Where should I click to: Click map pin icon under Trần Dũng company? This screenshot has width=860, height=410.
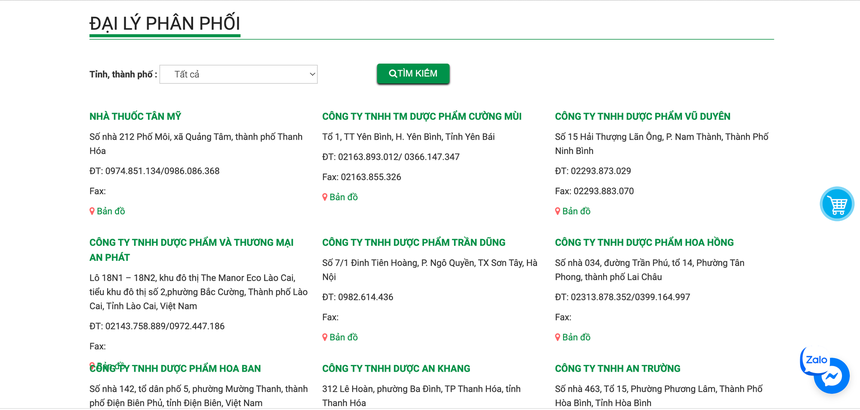325,338
